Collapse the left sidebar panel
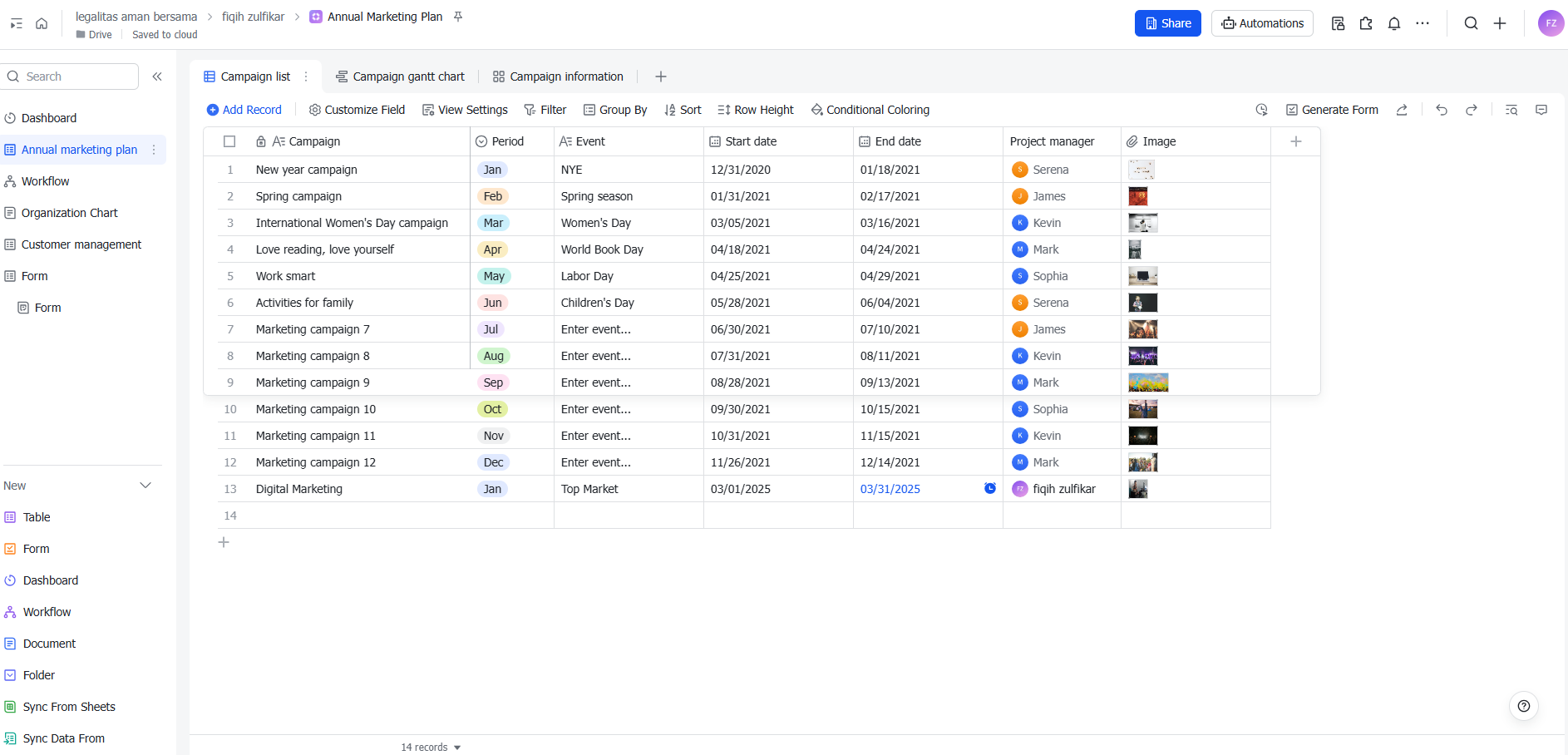This screenshot has width=1568, height=755. pyautogui.click(x=157, y=76)
